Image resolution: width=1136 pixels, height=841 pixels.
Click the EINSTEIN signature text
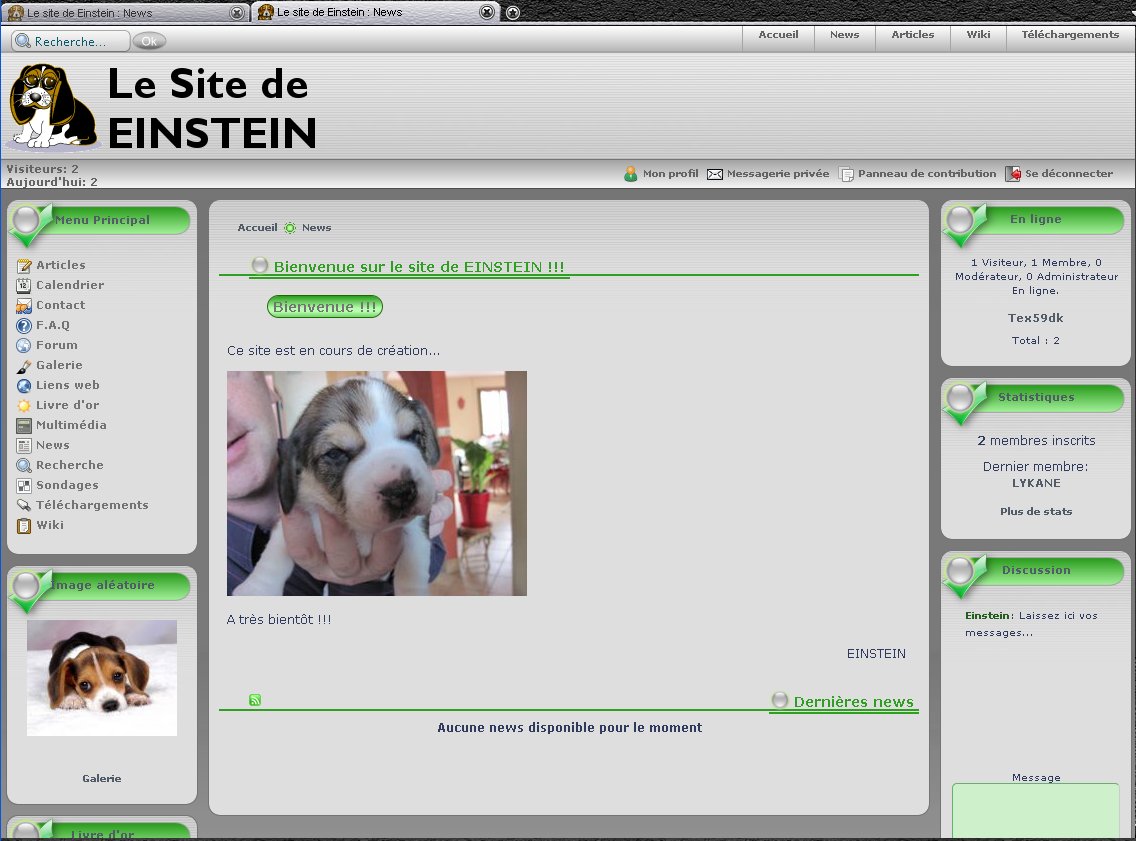(876, 654)
